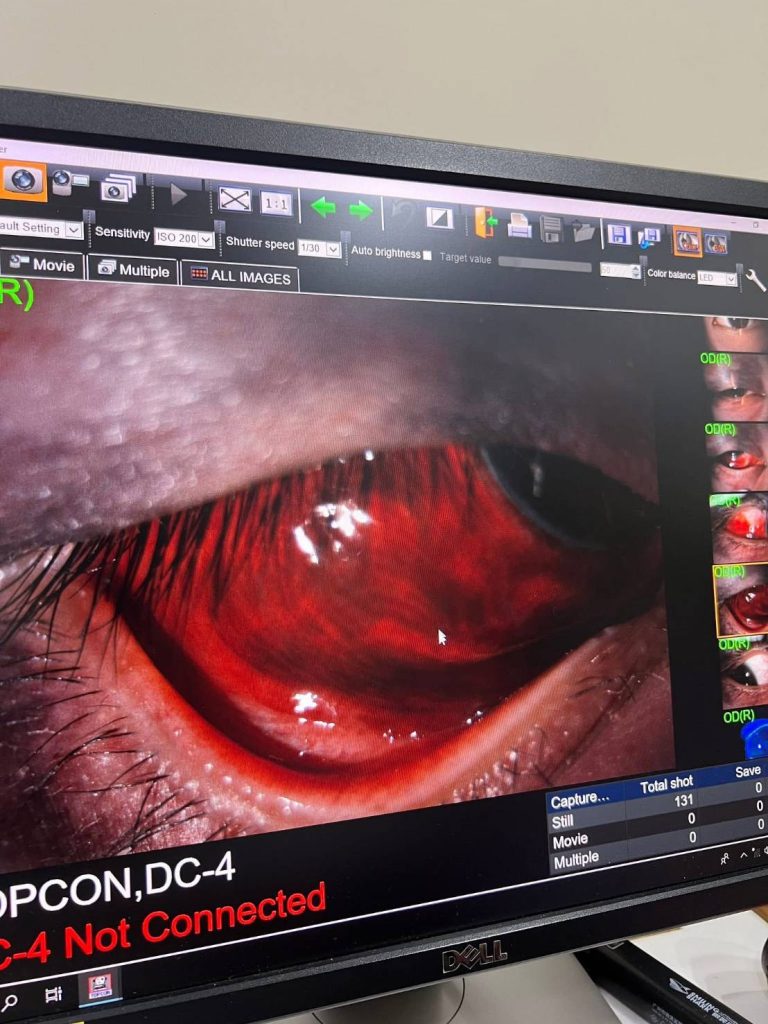This screenshot has height=1024, width=768.
Task: Click the blue floppy disk save icon
Action: (x=618, y=235)
